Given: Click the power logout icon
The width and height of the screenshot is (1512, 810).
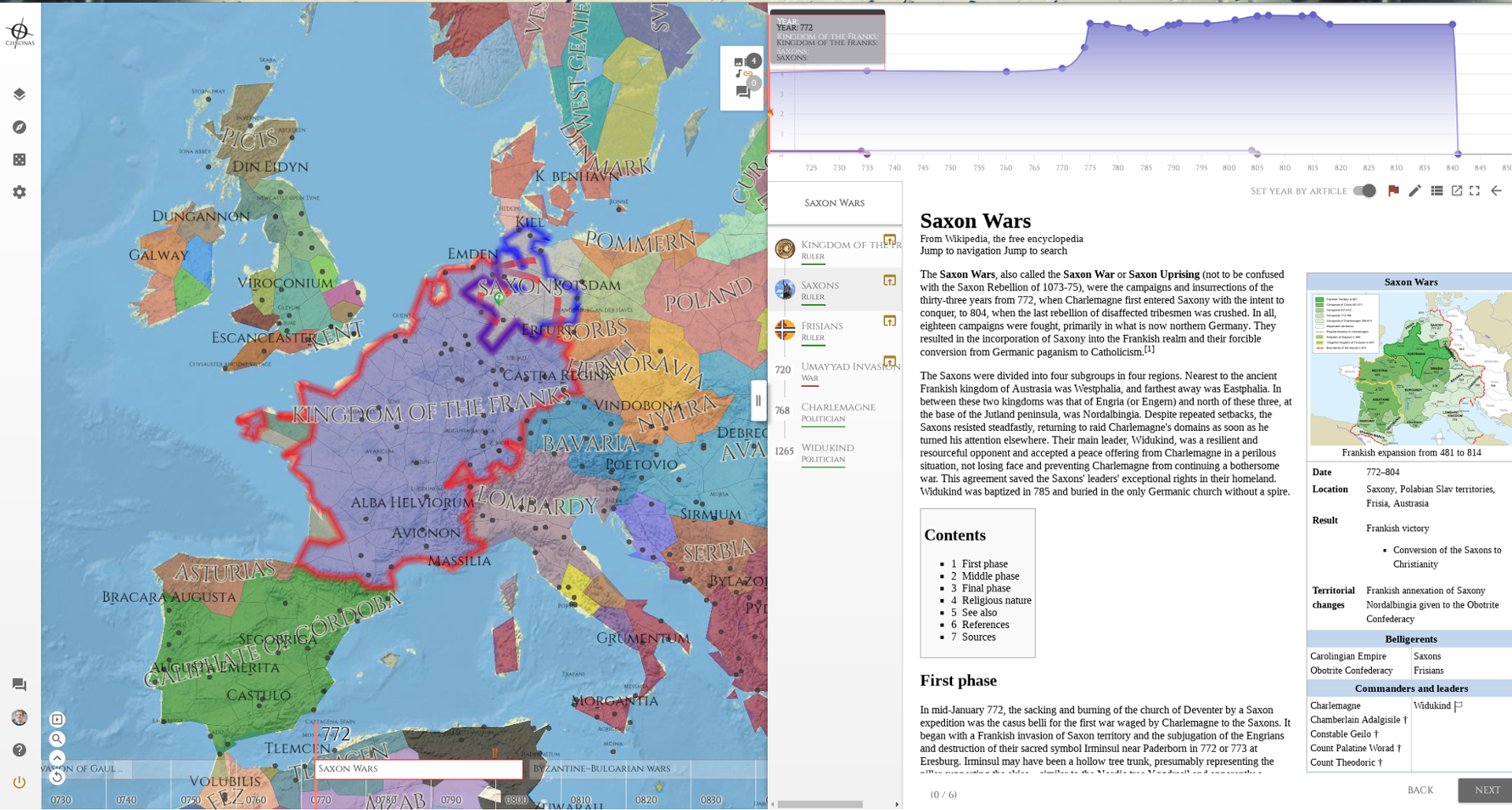Looking at the screenshot, I should tap(20, 782).
